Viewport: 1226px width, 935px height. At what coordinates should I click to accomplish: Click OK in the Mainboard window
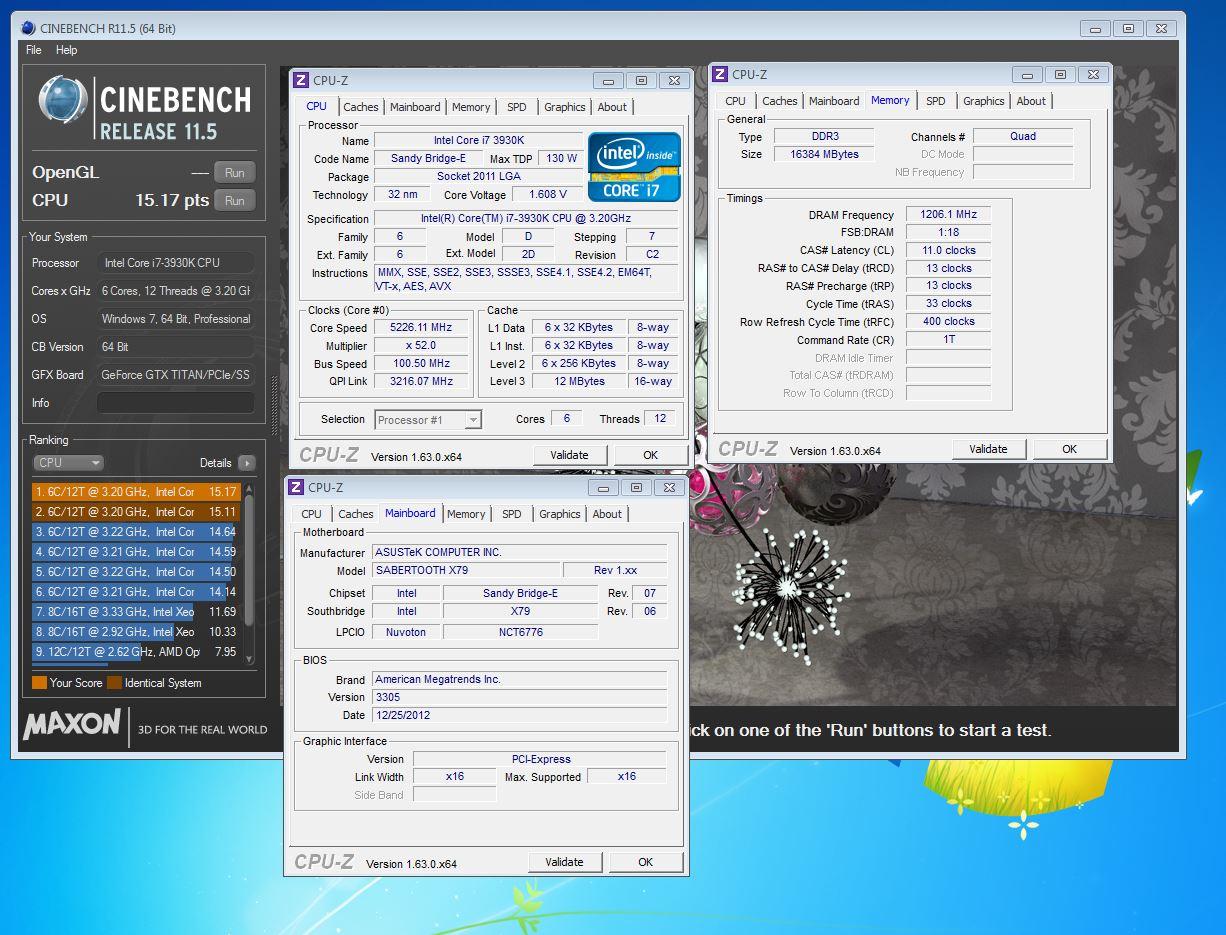[x=646, y=862]
